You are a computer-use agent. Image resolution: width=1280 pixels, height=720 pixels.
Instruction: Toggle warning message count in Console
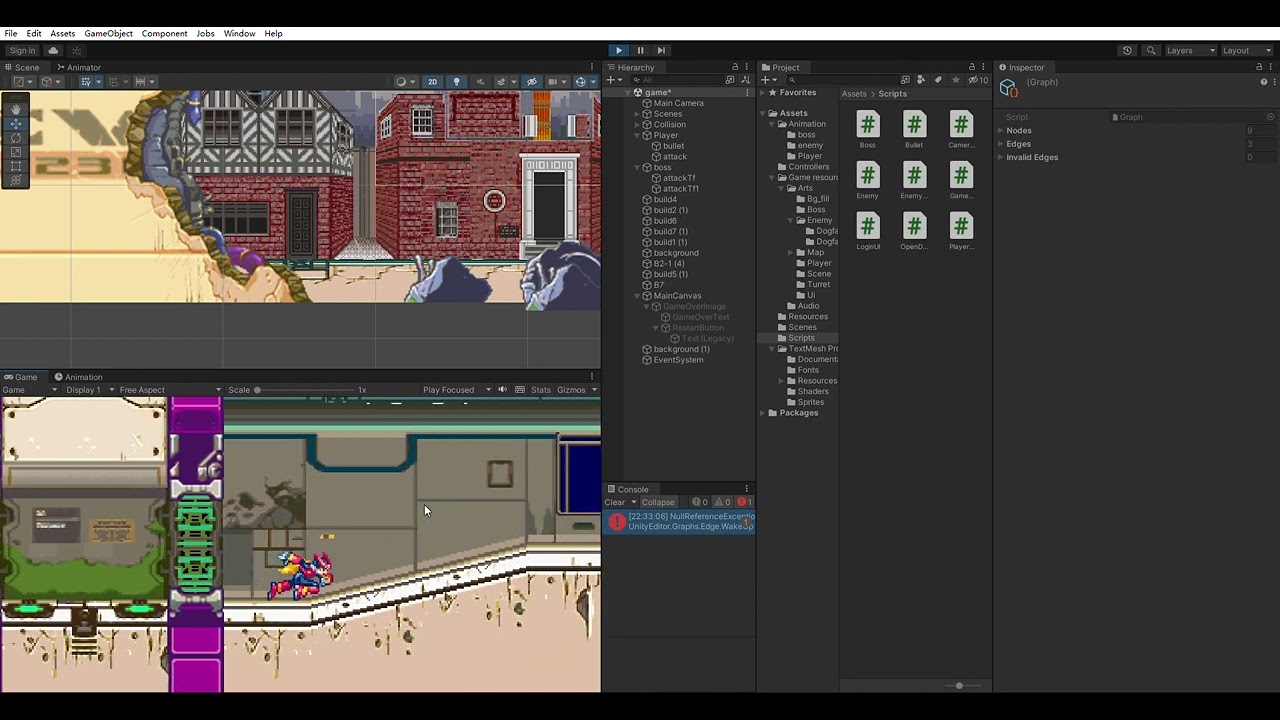point(722,502)
